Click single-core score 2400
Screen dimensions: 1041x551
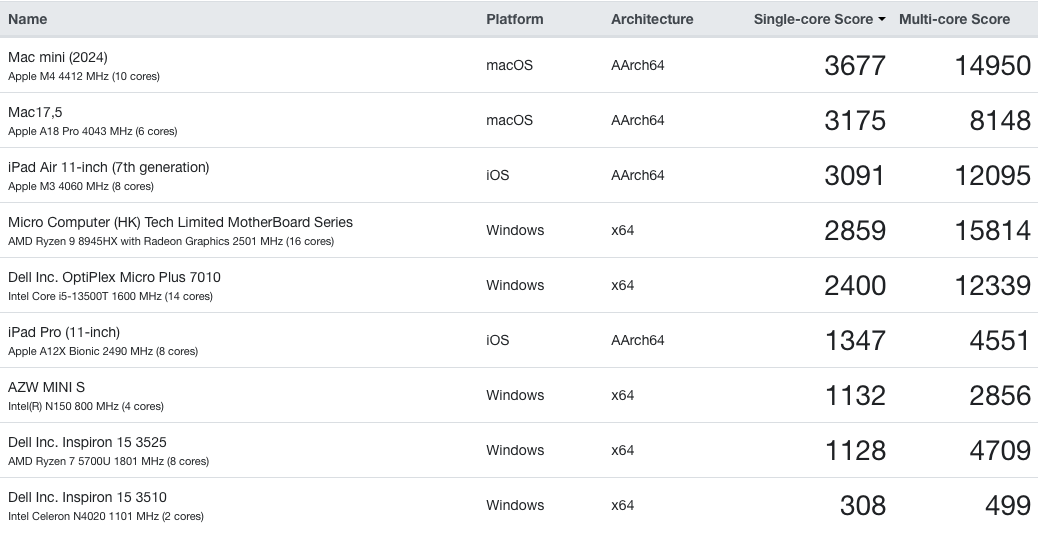[855, 286]
